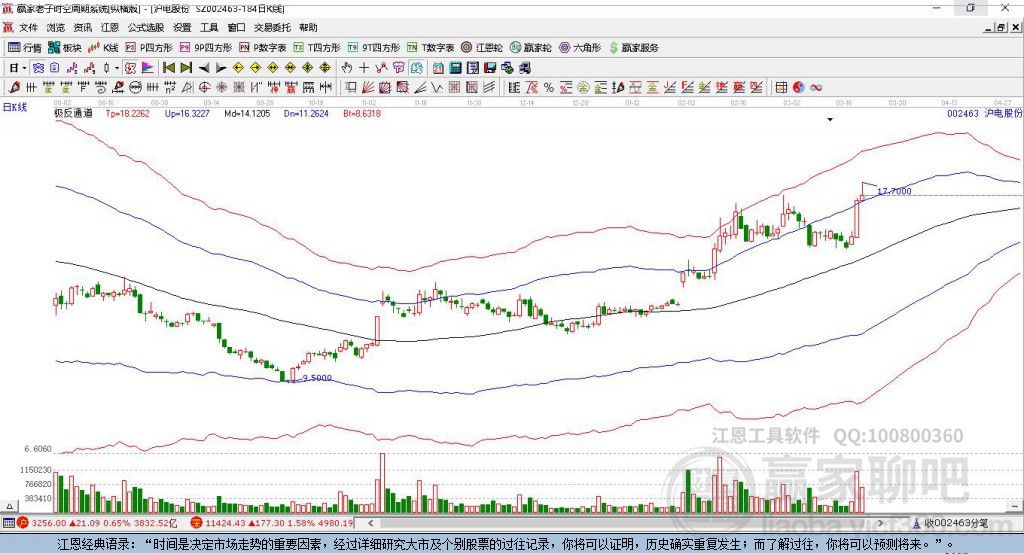This screenshot has width=1024, height=554.
Task: Open the P数字表 number table
Action: [x=263, y=48]
